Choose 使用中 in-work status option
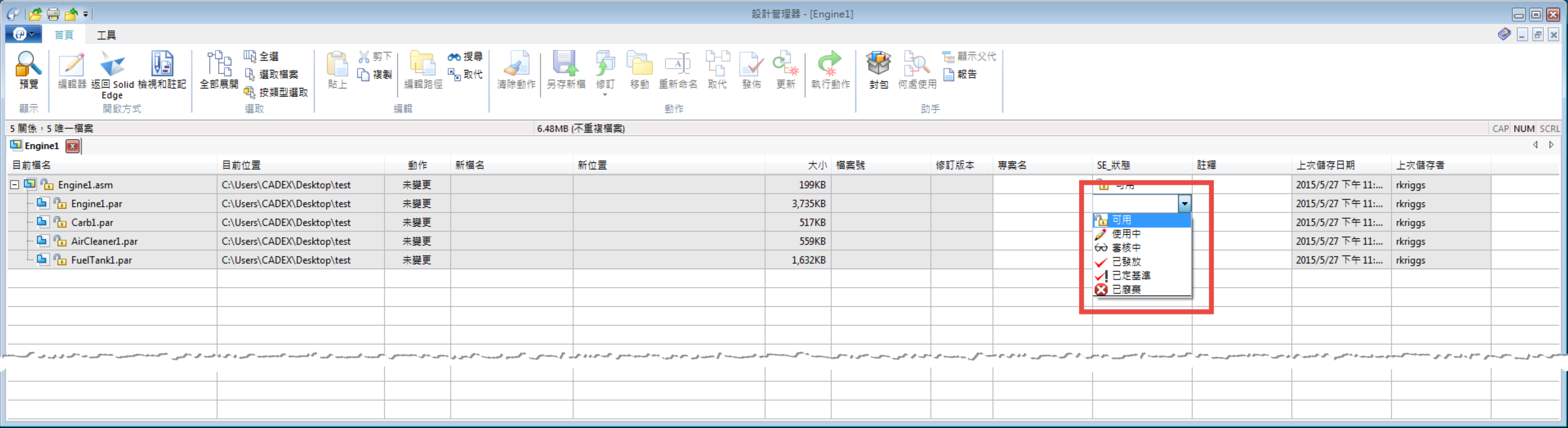Viewport: 1568px width, 428px height. click(1142, 234)
